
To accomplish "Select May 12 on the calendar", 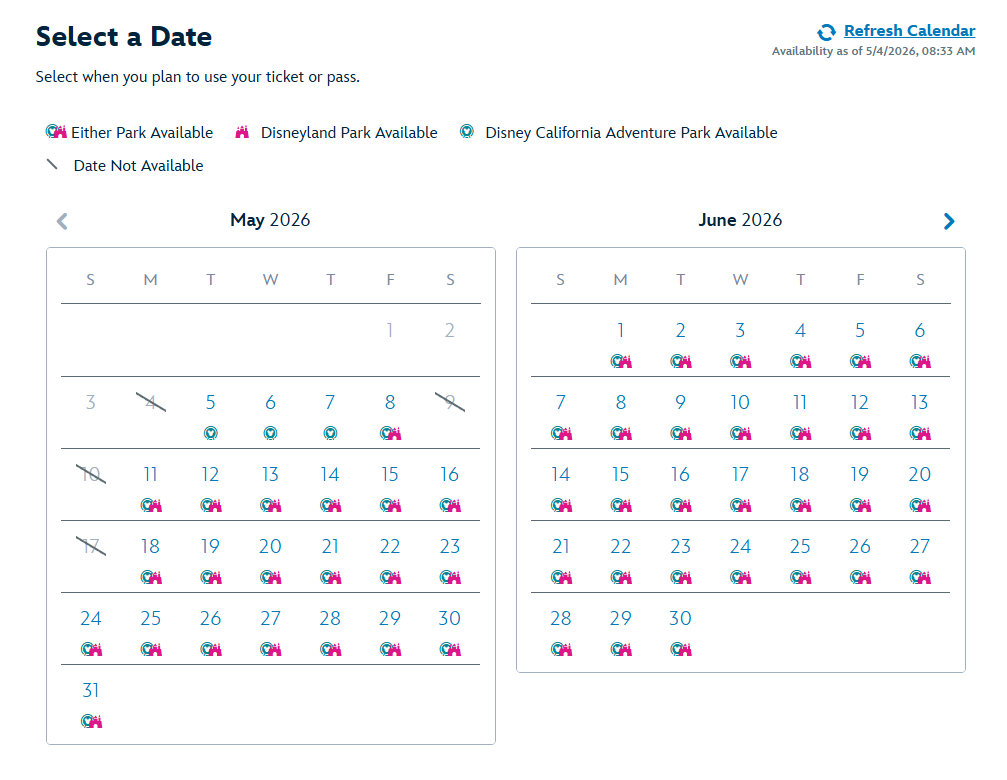I will tap(211, 474).
